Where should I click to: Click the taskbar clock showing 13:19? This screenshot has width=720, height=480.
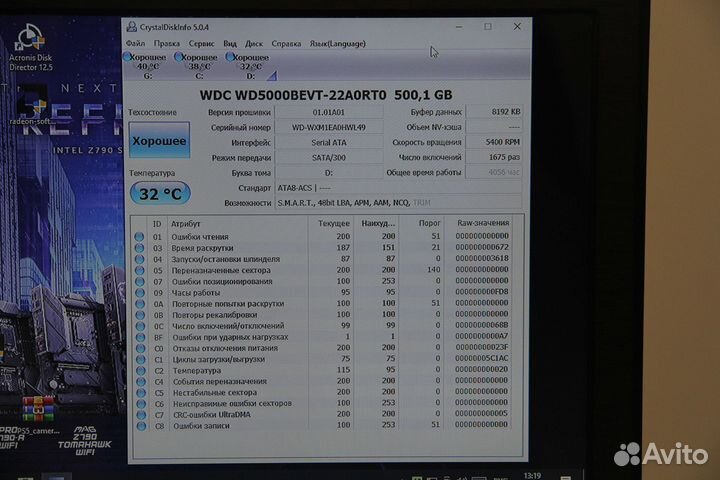click(x=532, y=475)
